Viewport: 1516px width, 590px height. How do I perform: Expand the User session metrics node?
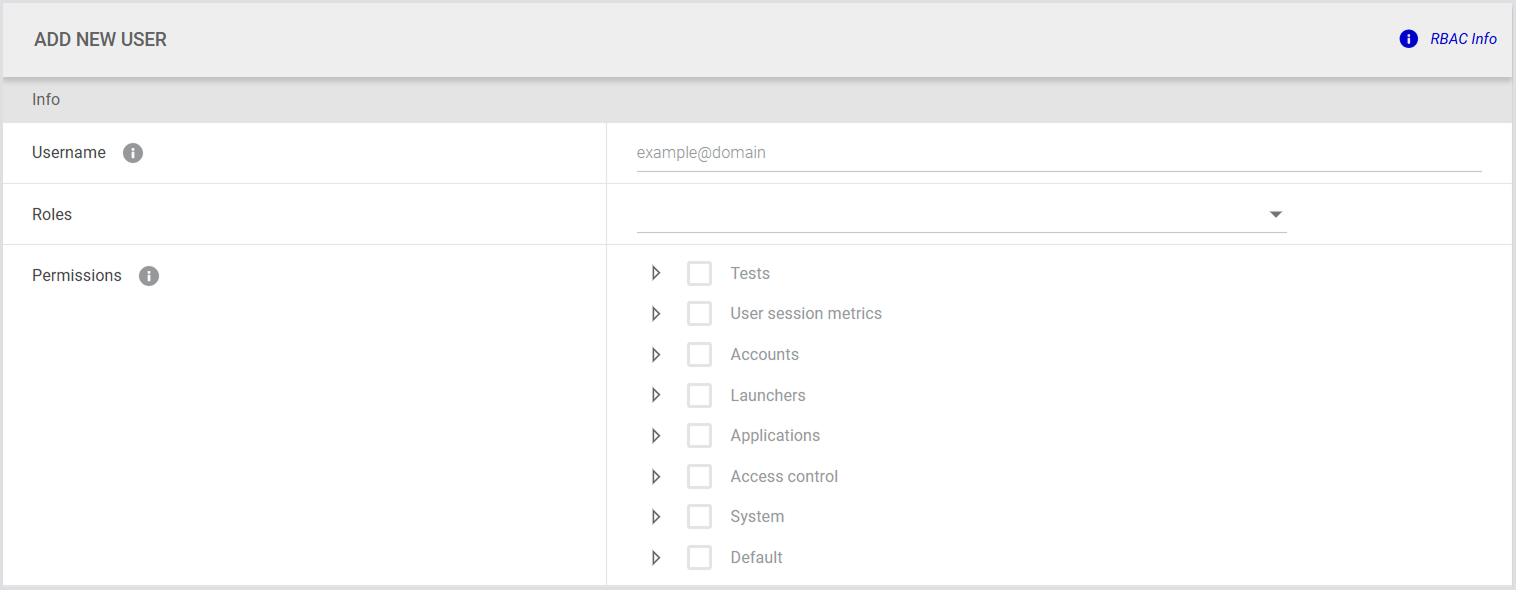(x=656, y=314)
